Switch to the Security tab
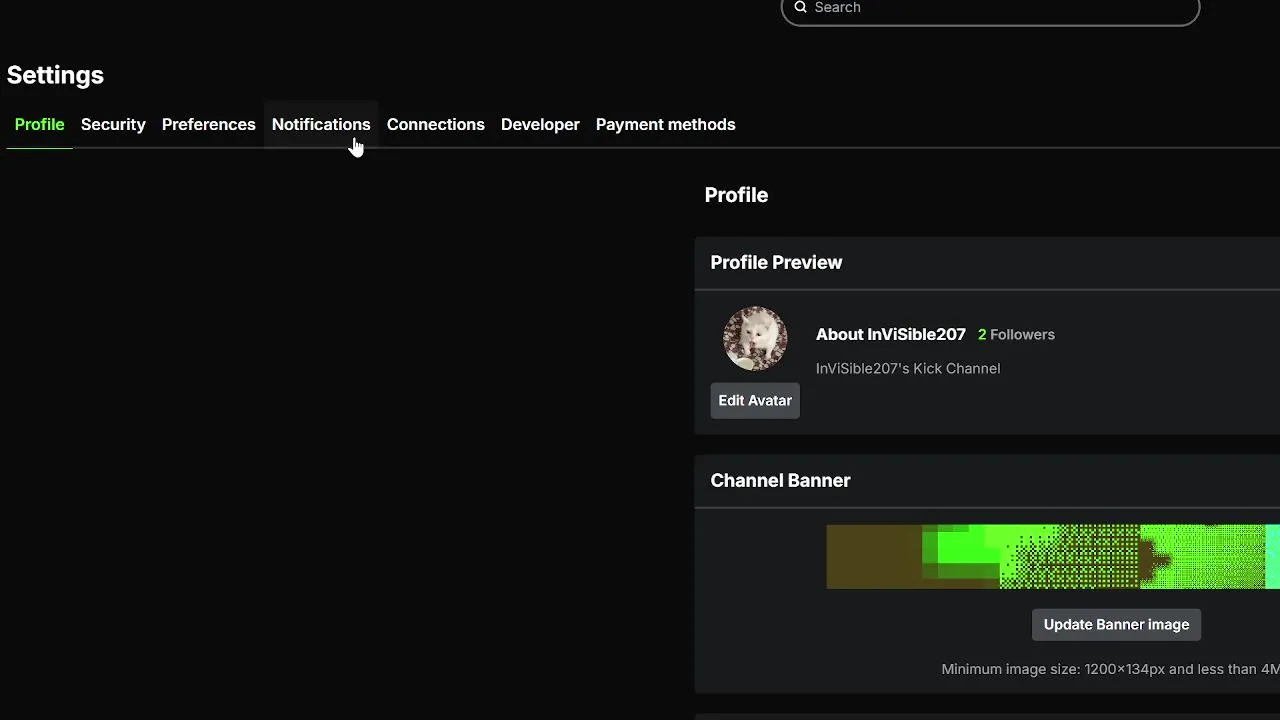Screen dimensions: 1280x720 click(x=113, y=124)
